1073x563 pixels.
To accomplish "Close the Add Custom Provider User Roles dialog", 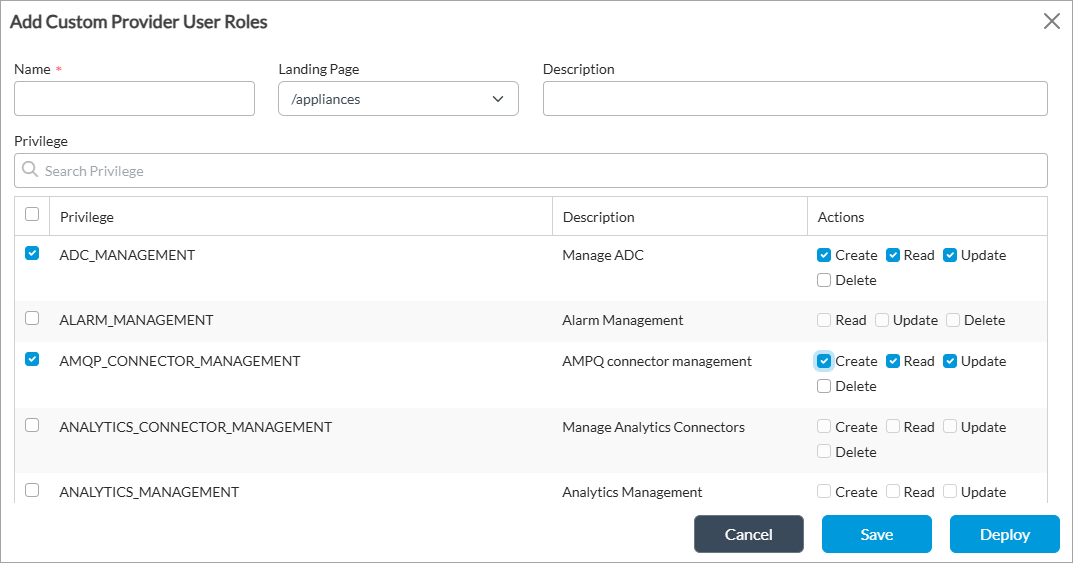I will point(1051,21).
